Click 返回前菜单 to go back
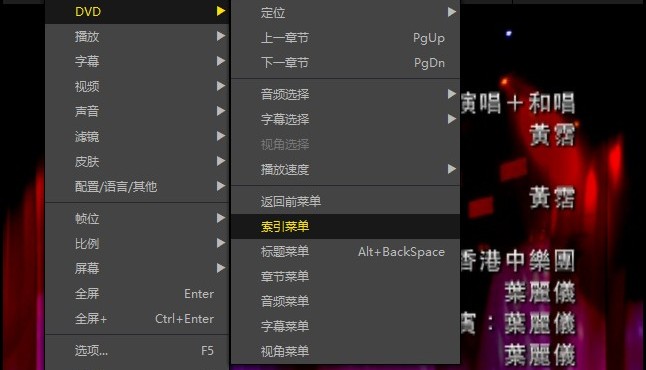Viewport: 646px width, 370px height. [x=345, y=201]
